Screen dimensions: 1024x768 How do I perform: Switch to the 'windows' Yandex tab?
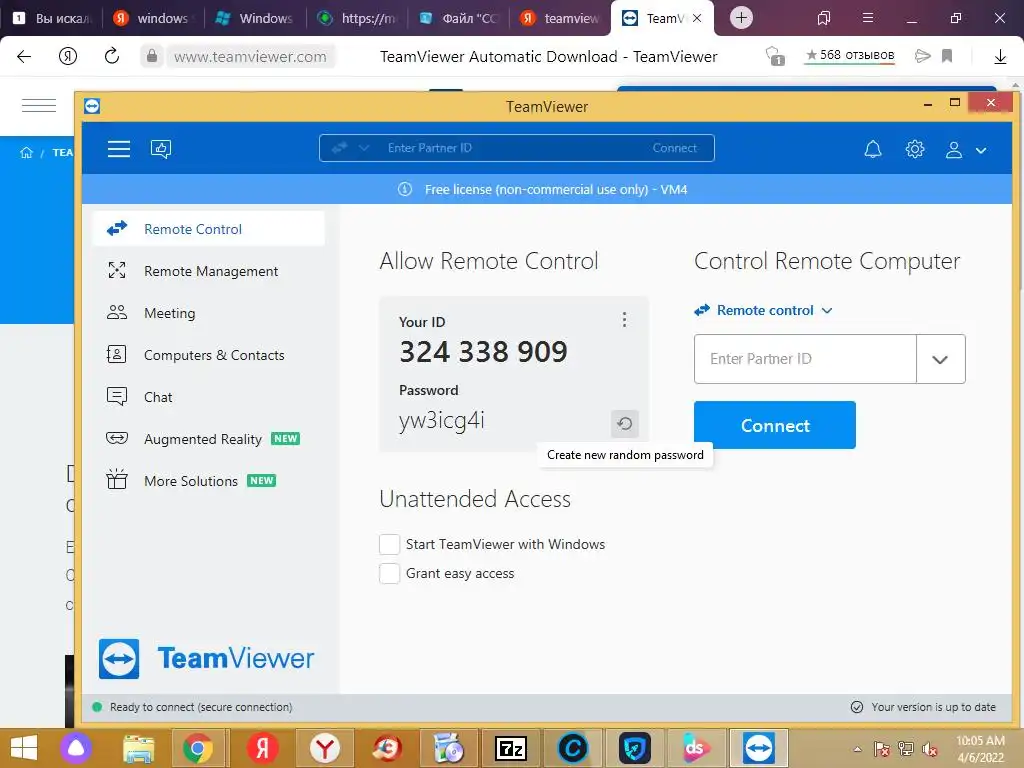[152, 18]
